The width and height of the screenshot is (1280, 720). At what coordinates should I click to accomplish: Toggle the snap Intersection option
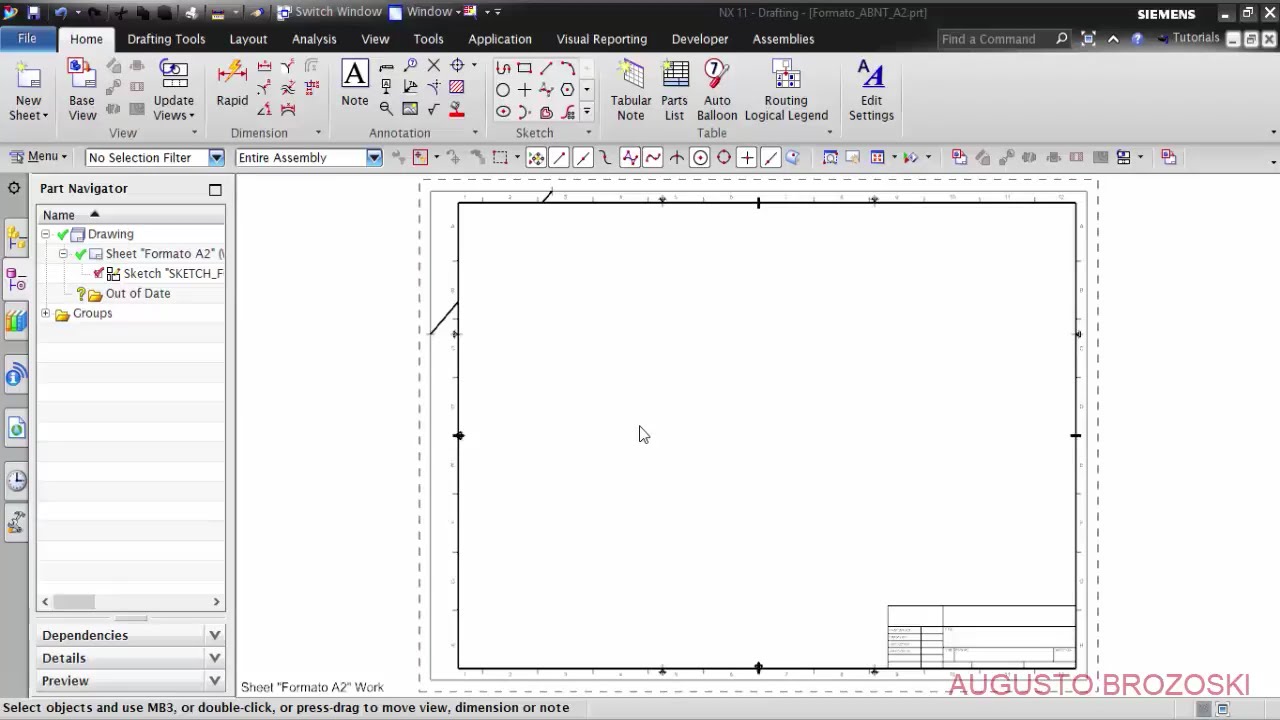(x=677, y=157)
